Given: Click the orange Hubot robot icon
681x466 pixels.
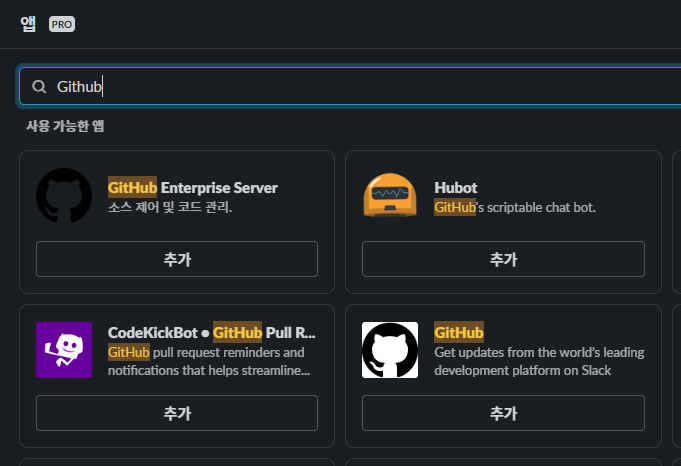Looking at the screenshot, I should click(390, 195).
